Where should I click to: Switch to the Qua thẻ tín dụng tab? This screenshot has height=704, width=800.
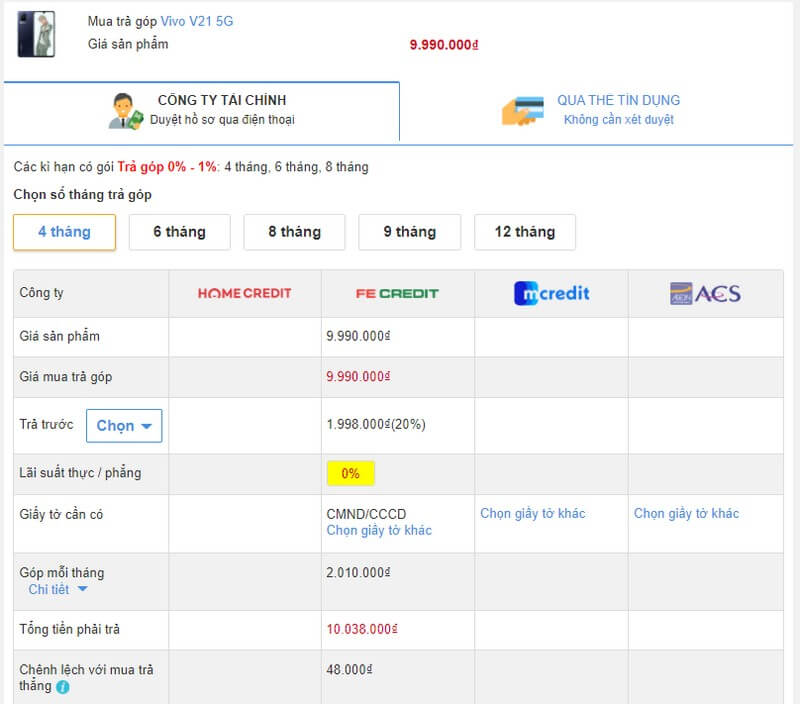point(596,111)
